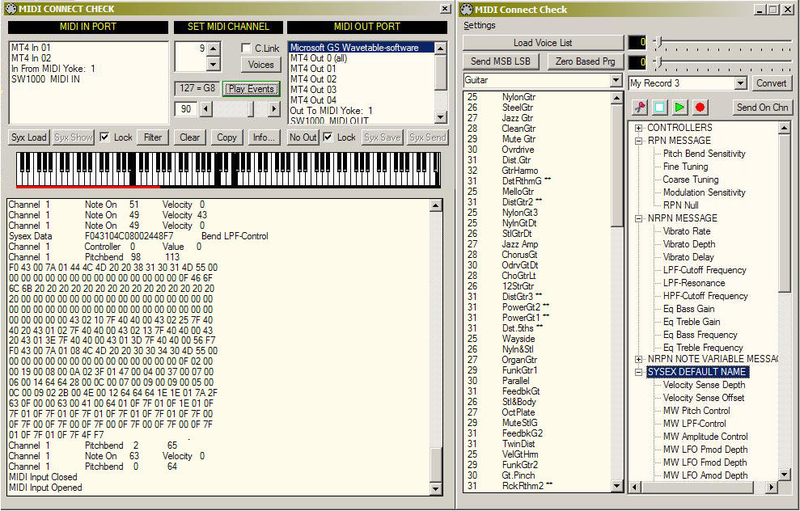Expand the CONTROLLERS tree node
This screenshot has height=511, width=800.
coord(638,128)
